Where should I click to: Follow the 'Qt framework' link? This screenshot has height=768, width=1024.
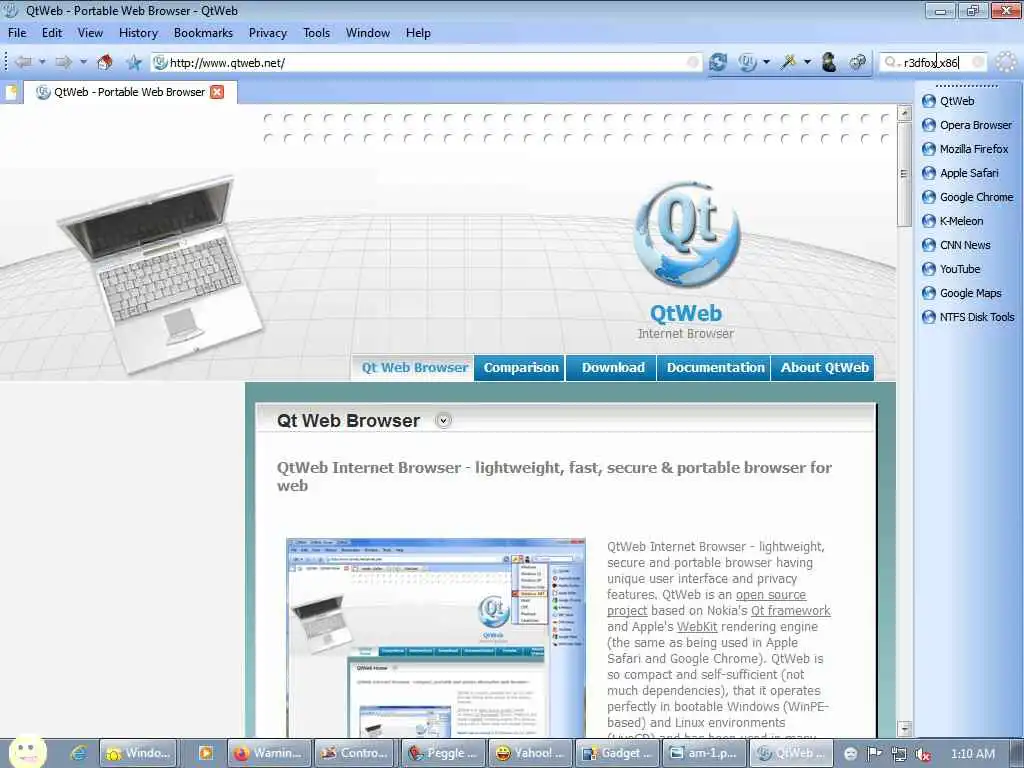click(790, 611)
